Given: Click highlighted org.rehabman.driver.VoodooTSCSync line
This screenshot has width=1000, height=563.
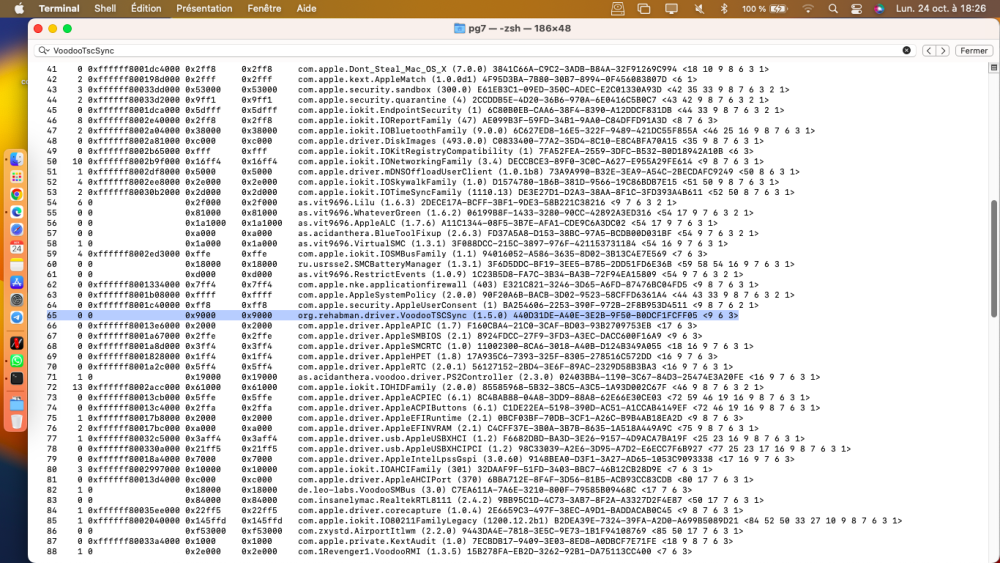Looking at the screenshot, I should coord(392,316).
